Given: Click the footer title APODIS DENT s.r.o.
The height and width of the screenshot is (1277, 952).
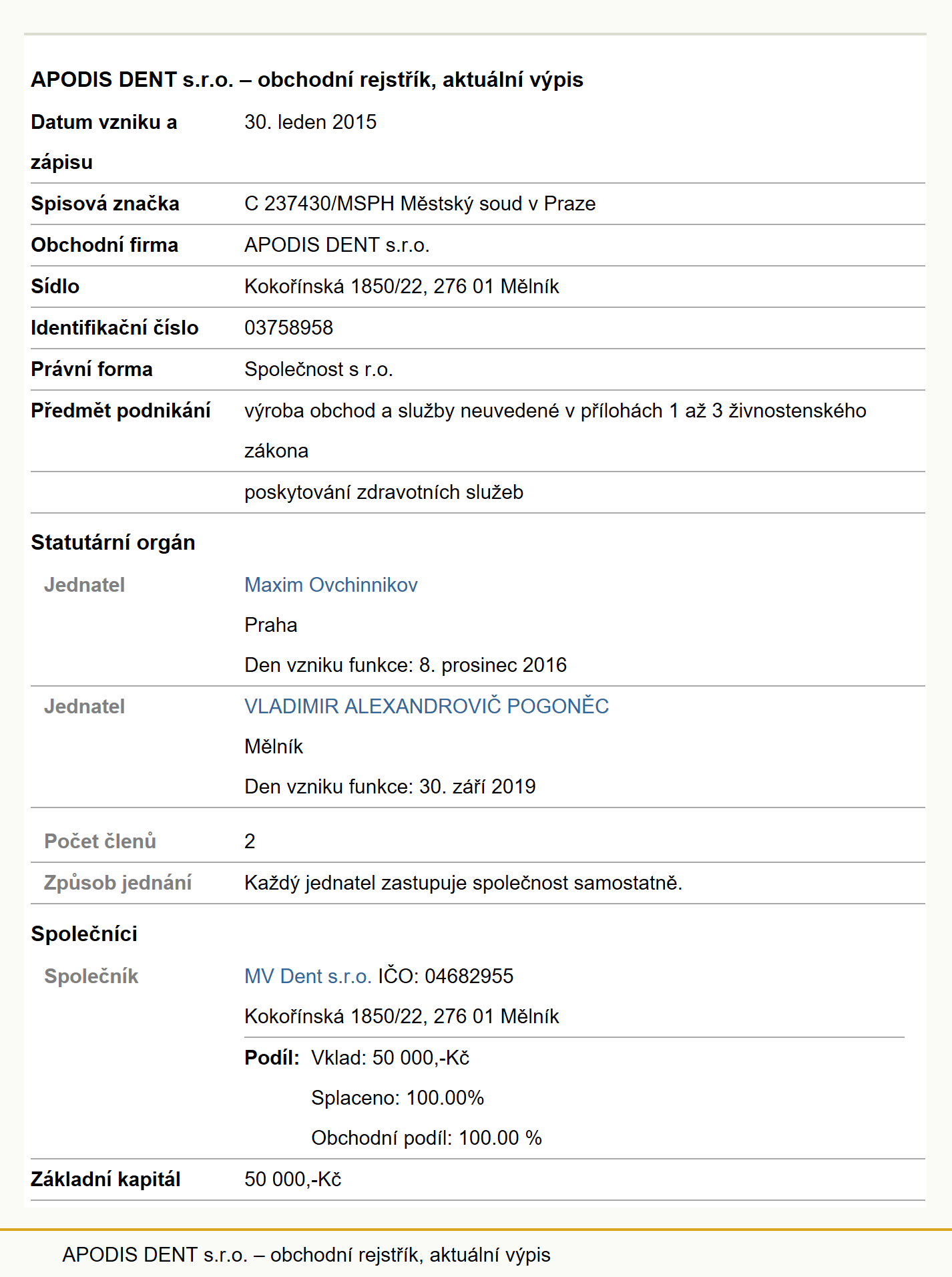Looking at the screenshot, I should (x=306, y=1255).
